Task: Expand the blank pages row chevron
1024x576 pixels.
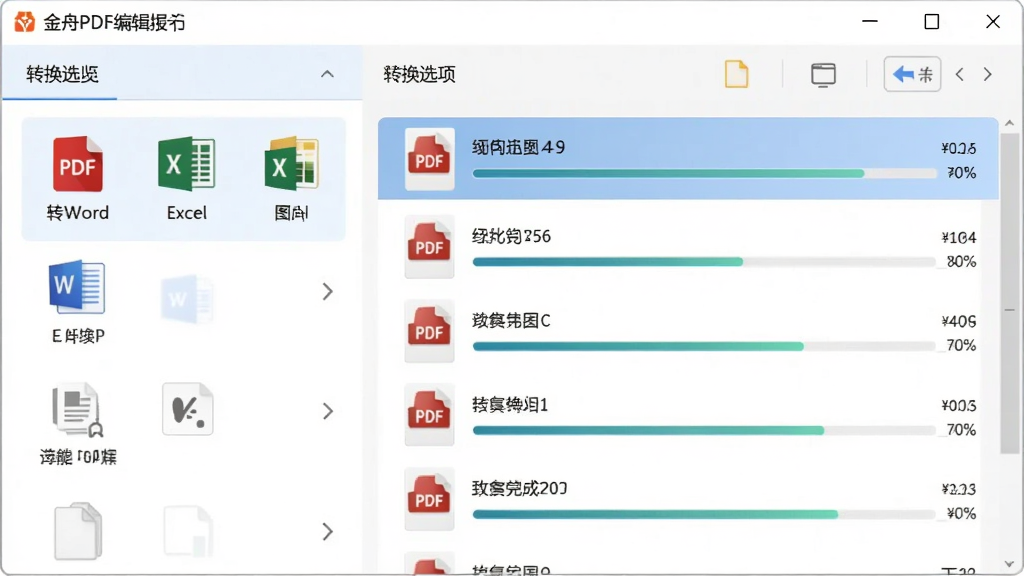Action: coord(328,532)
